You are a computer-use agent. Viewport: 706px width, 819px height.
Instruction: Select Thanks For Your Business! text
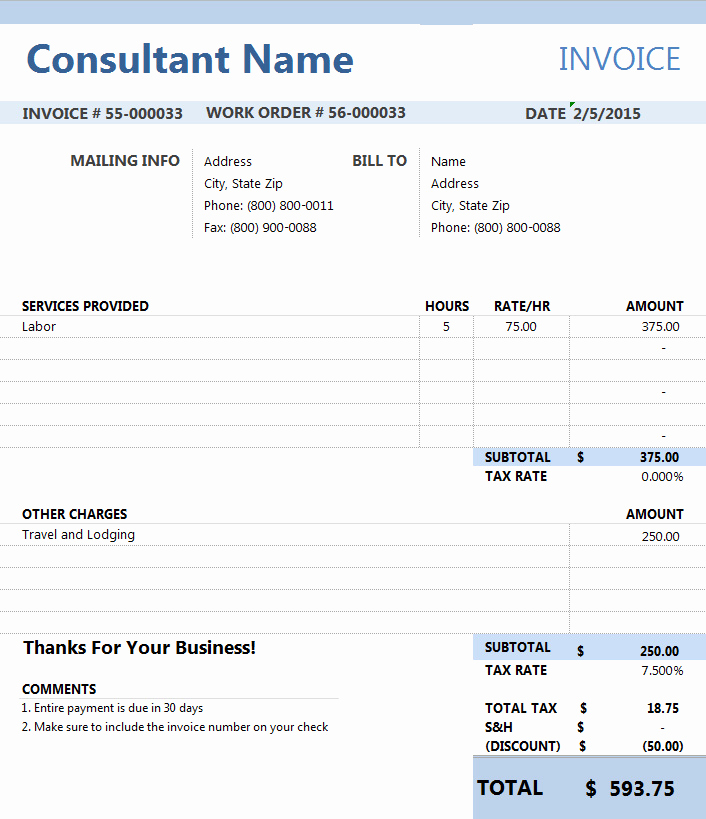point(139,648)
